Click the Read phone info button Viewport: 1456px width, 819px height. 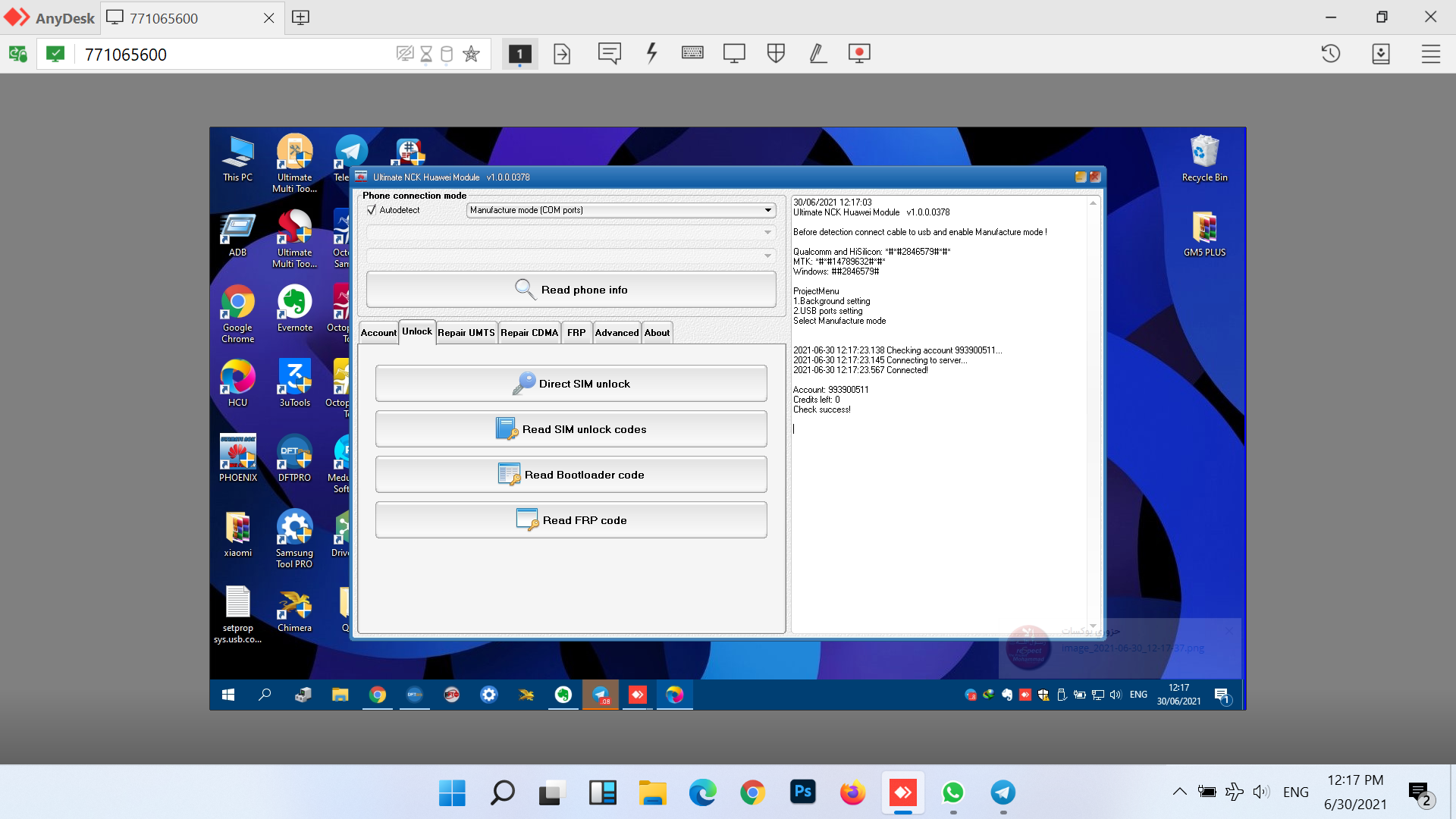571,290
